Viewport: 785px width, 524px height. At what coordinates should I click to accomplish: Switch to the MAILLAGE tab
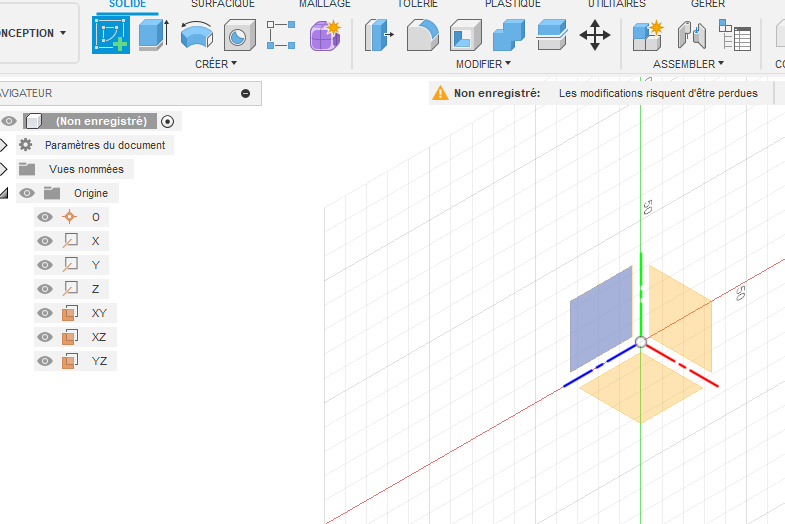324,4
